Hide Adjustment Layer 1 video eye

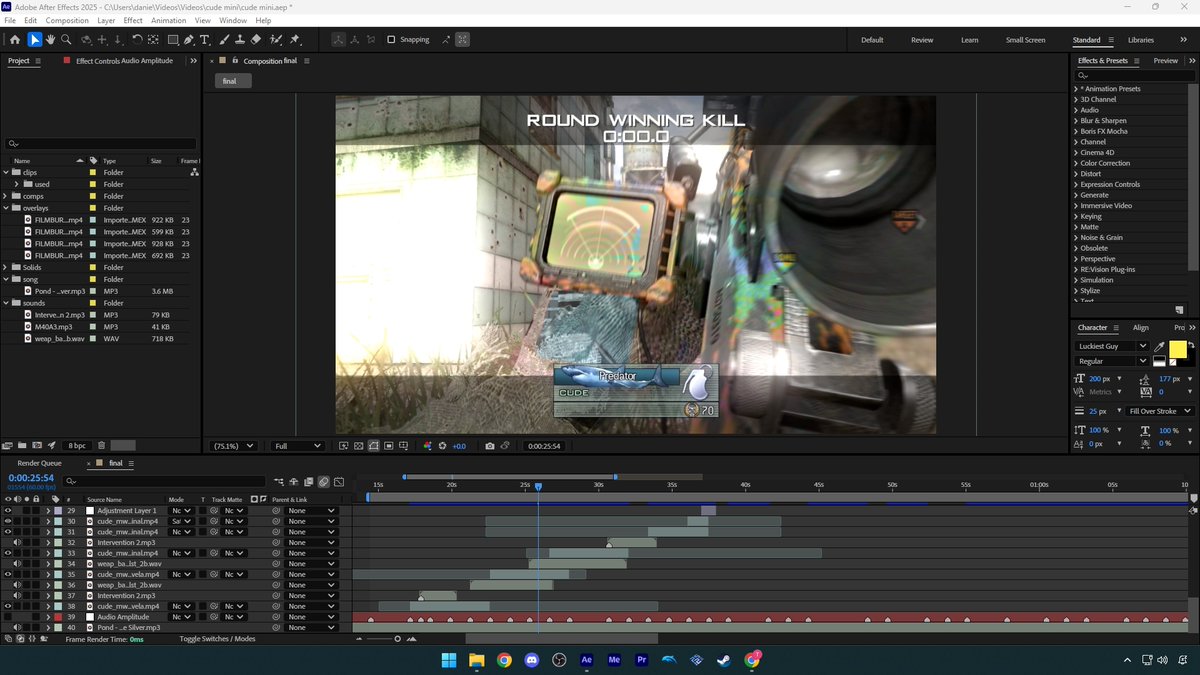point(8,511)
